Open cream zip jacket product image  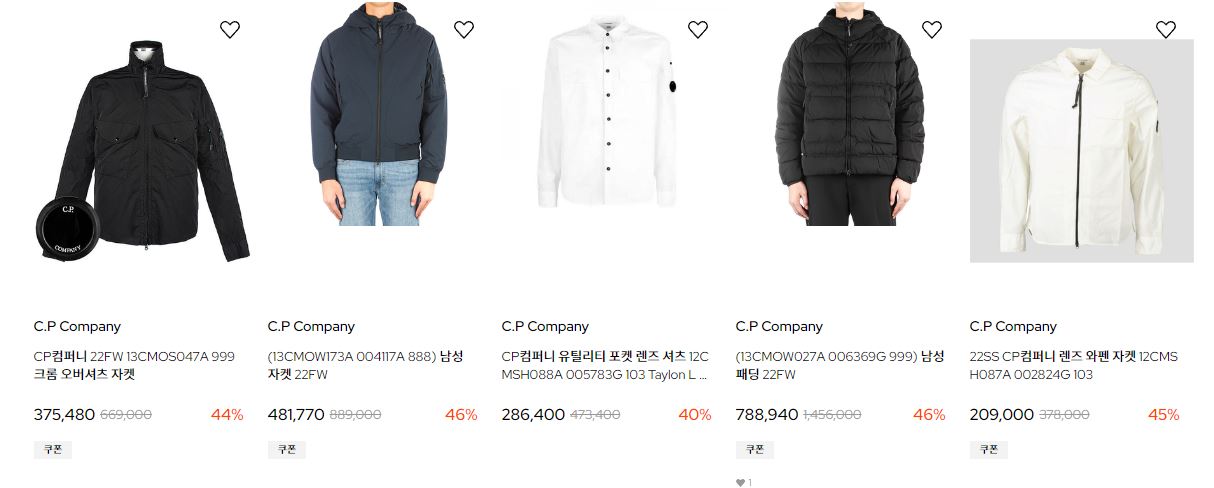(1082, 151)
